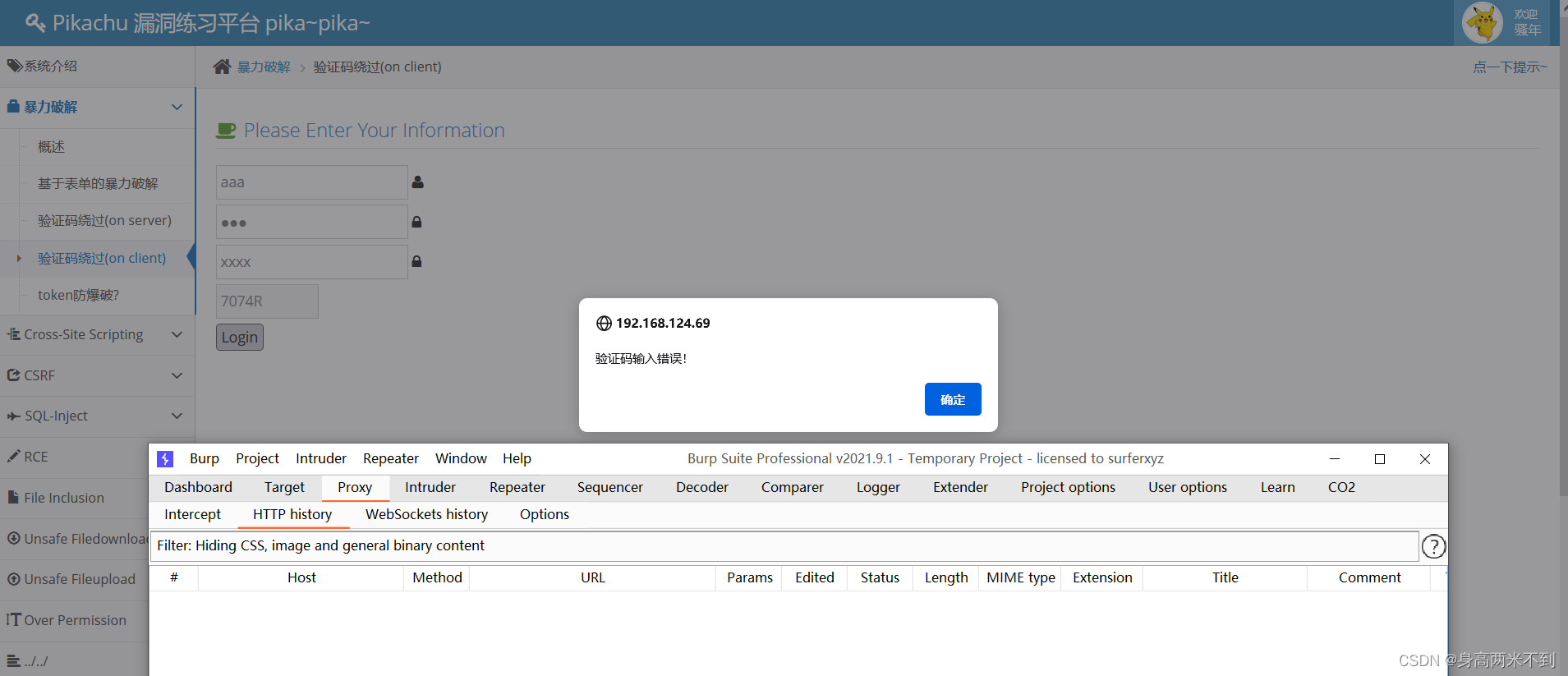The width and height of the screenshot is (1568, 676).
Task: Click the File Inclusion file icon
Action: pos(13,497)
